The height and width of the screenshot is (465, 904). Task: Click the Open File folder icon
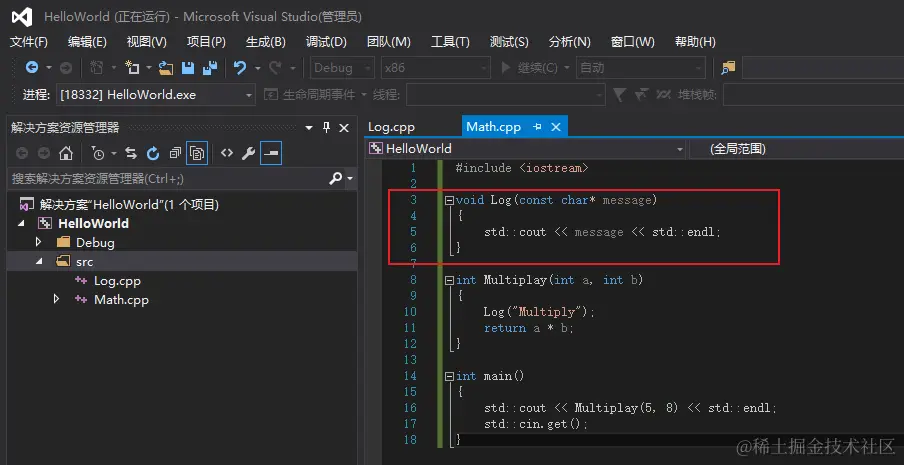click(166, 68)
